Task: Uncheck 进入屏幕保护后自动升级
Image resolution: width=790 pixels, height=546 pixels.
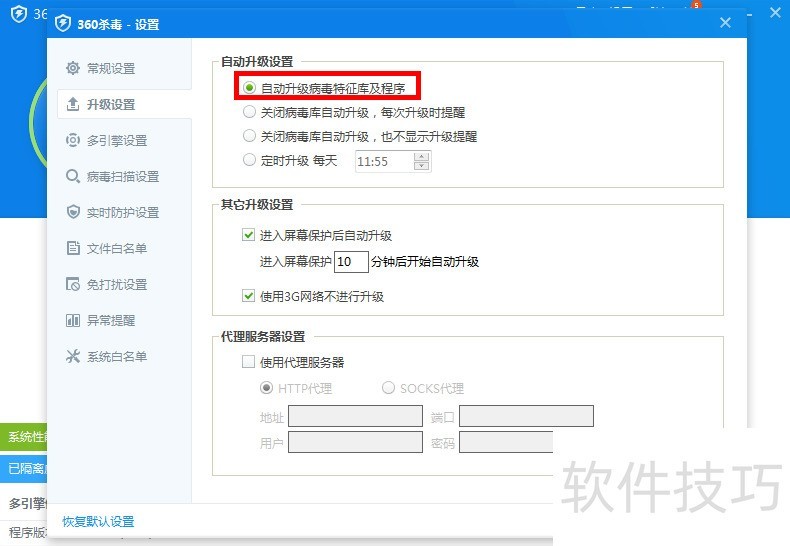Action: coord(248,235)
